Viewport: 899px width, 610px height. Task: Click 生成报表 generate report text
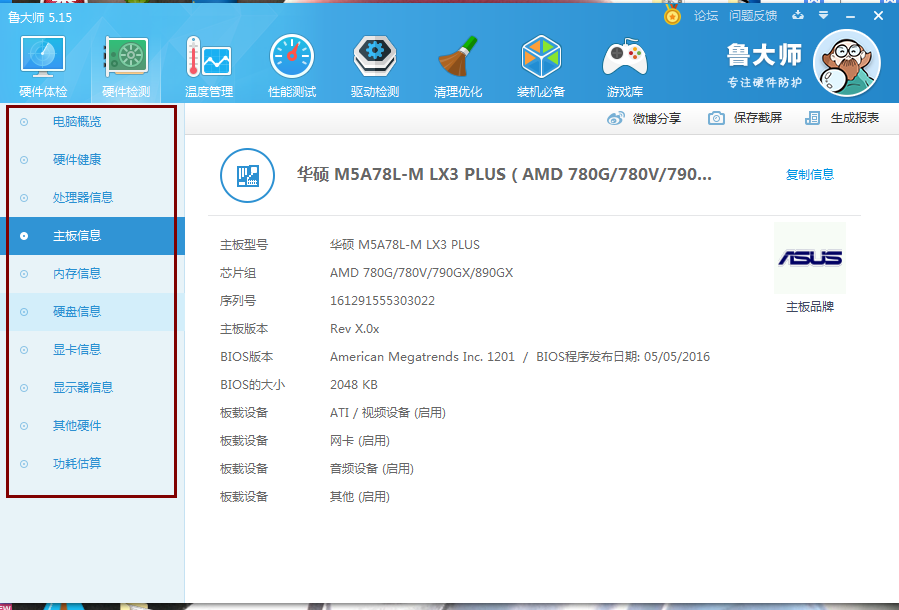click(x=855, y=118)
